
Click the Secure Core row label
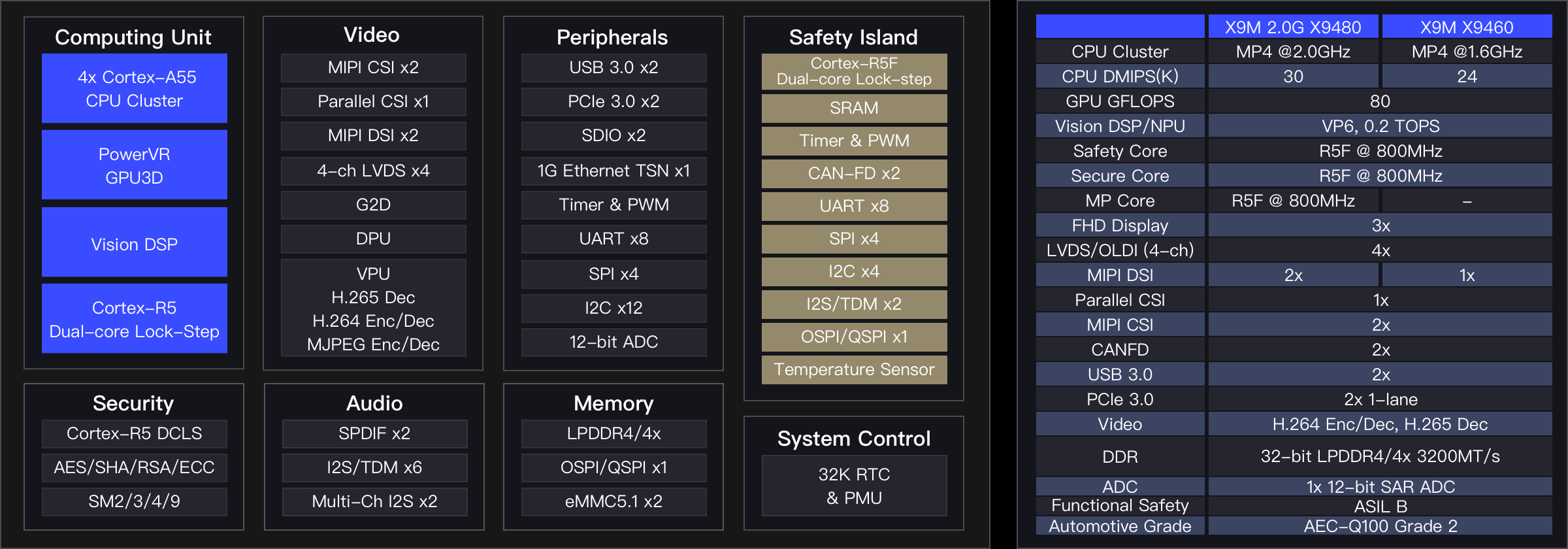click(1120, 176)
